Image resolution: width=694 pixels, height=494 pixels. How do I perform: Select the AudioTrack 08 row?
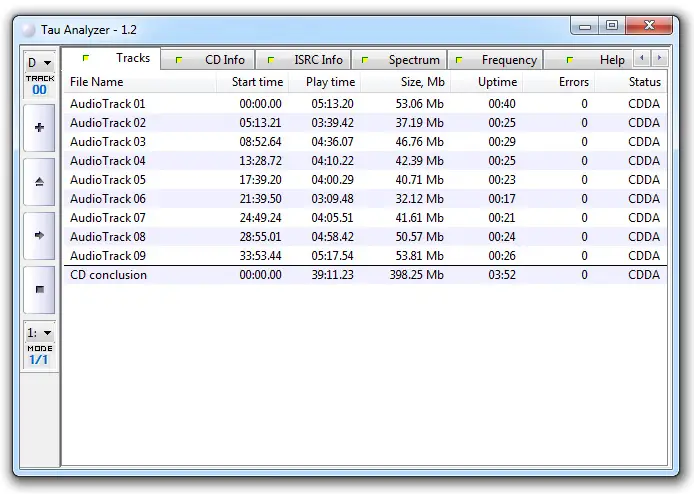coord(365,237)
